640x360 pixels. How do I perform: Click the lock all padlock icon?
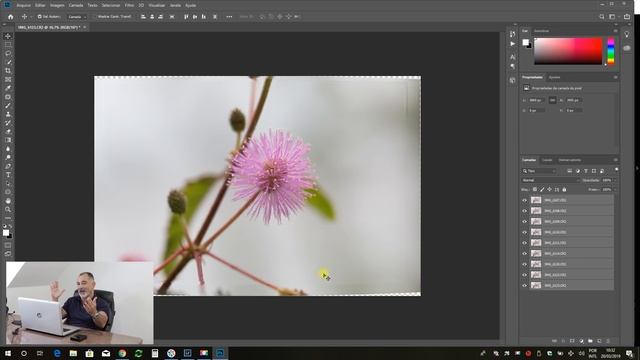point(564,189)
